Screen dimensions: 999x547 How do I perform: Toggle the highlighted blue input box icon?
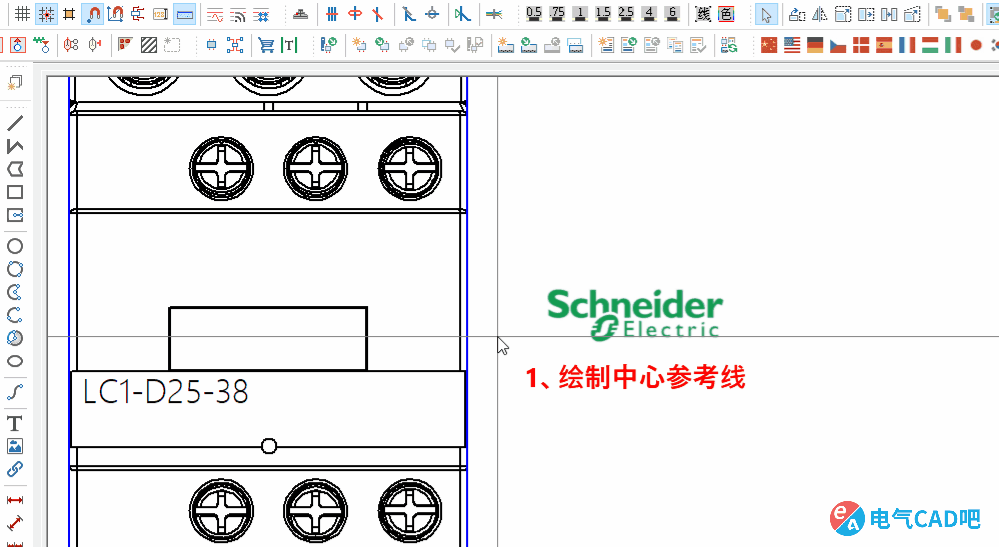185,14
